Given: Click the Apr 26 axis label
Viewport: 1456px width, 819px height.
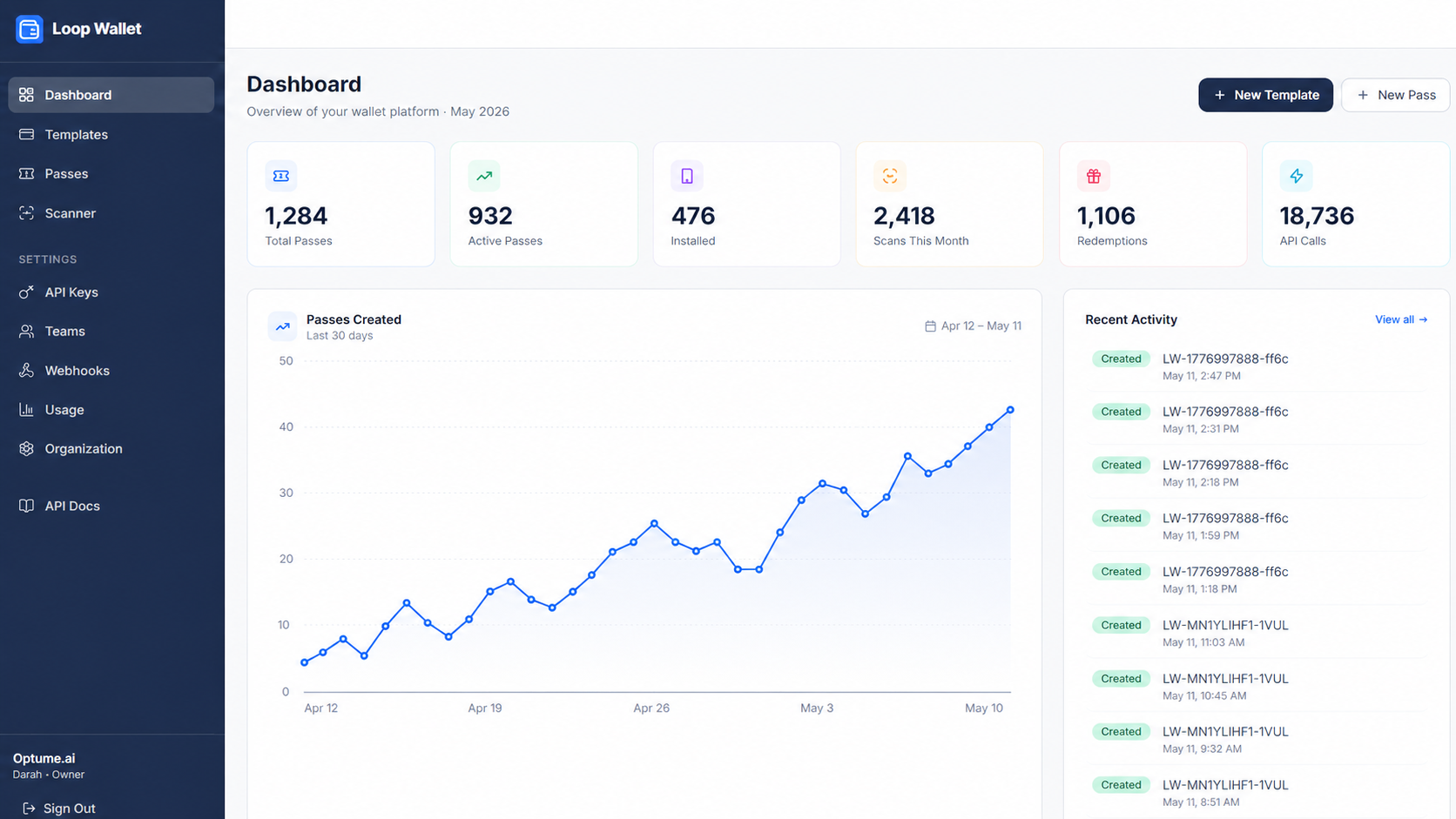Looking at the screenshot, I should [x=651, y=708].
